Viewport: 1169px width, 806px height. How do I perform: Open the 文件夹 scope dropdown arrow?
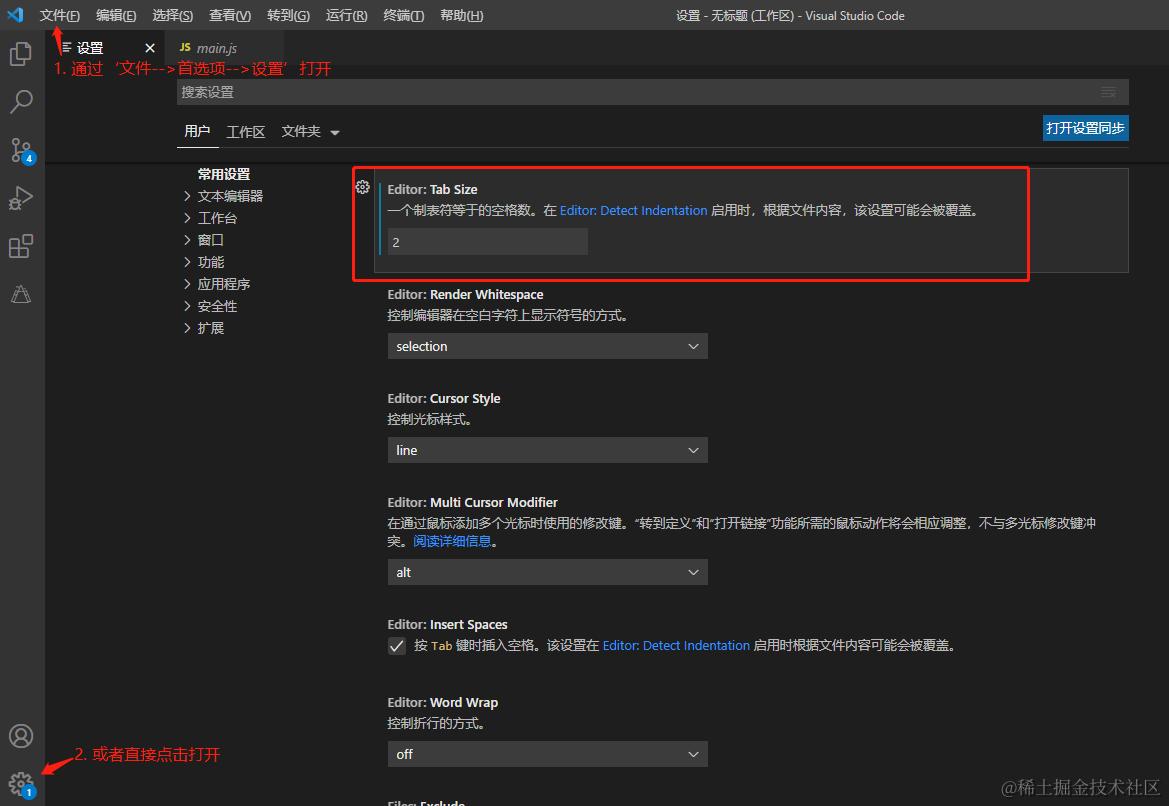(x=335, y=133)
